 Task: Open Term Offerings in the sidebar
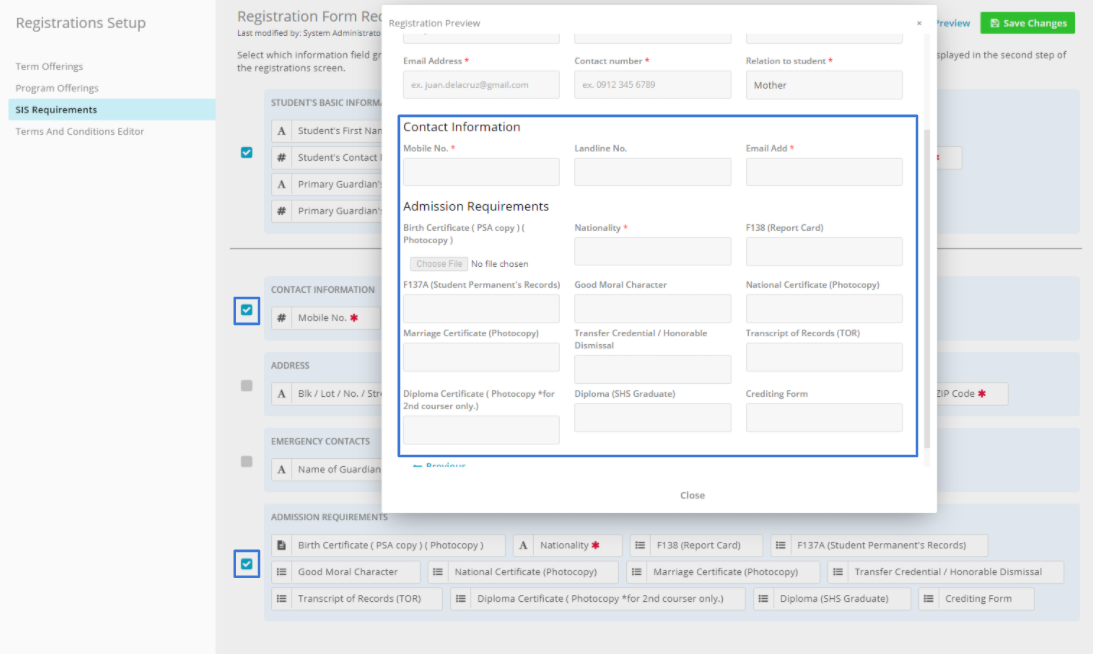49,66
